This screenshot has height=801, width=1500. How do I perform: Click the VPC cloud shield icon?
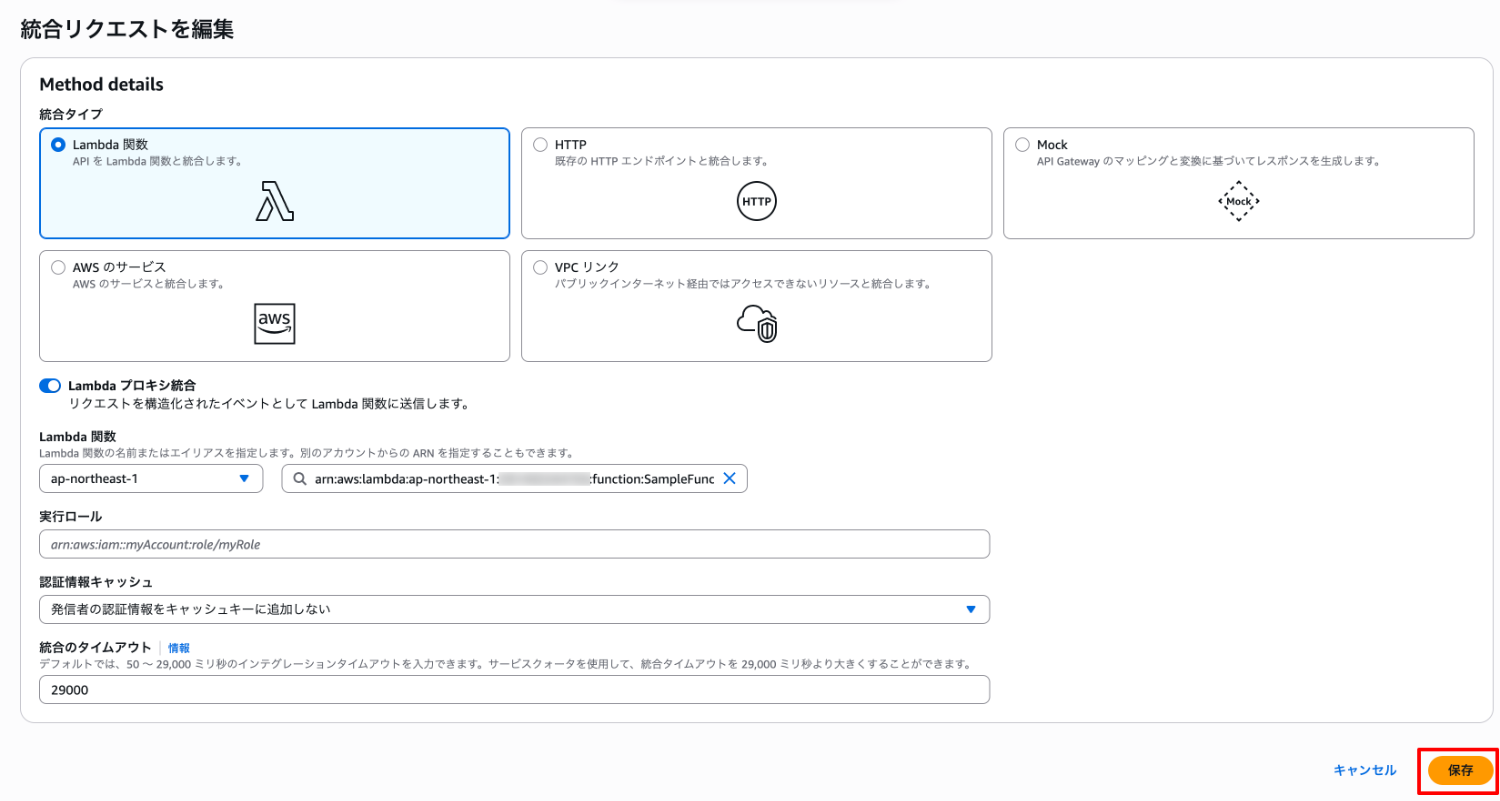756,323
